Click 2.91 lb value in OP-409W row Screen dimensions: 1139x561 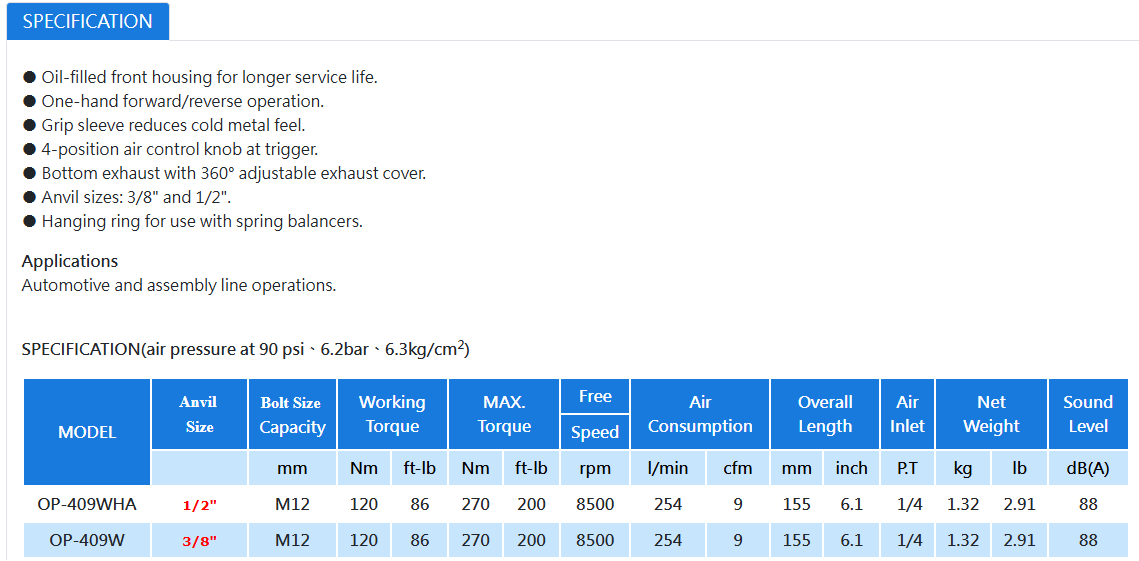1020,541
